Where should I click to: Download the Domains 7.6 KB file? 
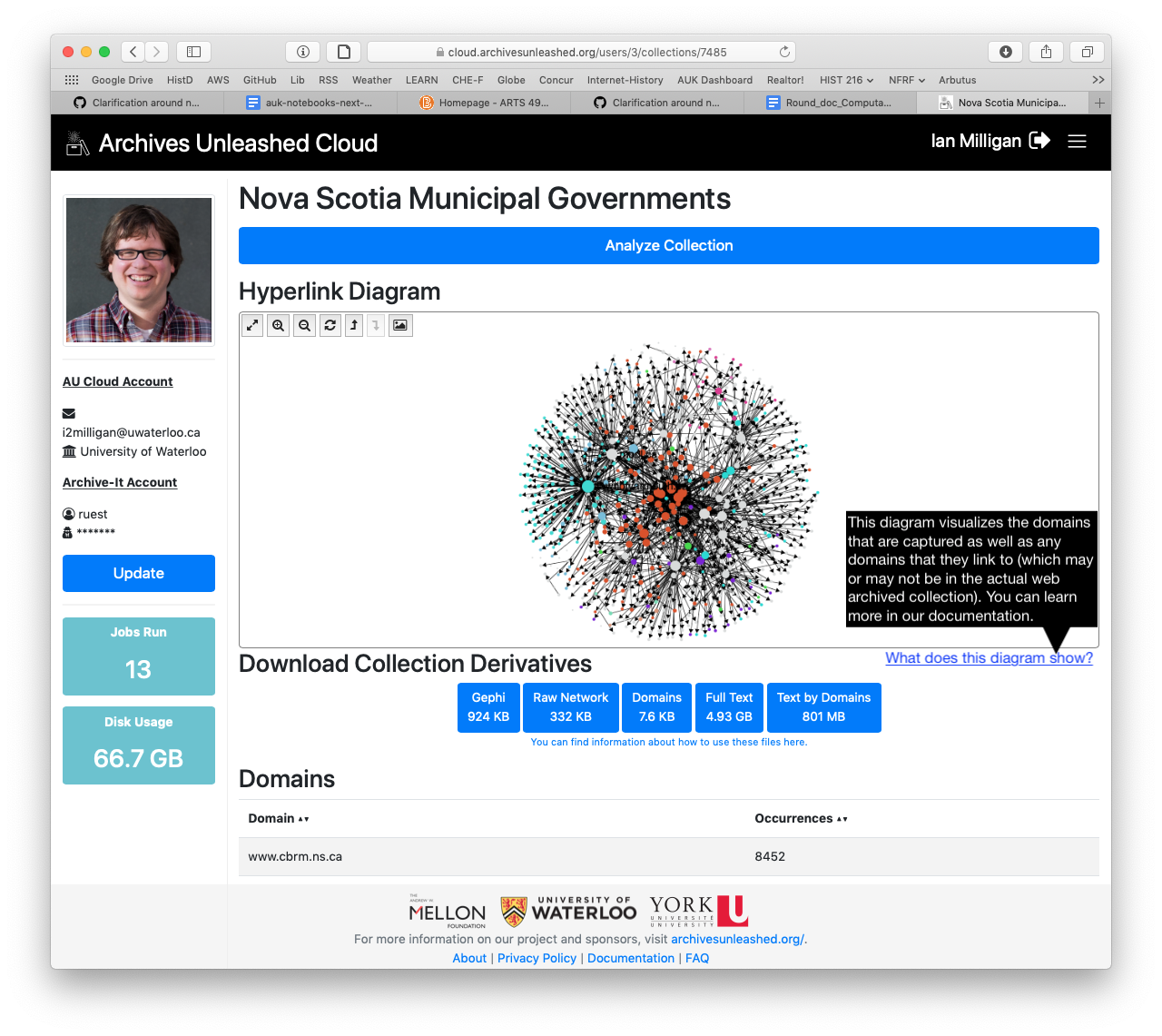tap(657, 707)
